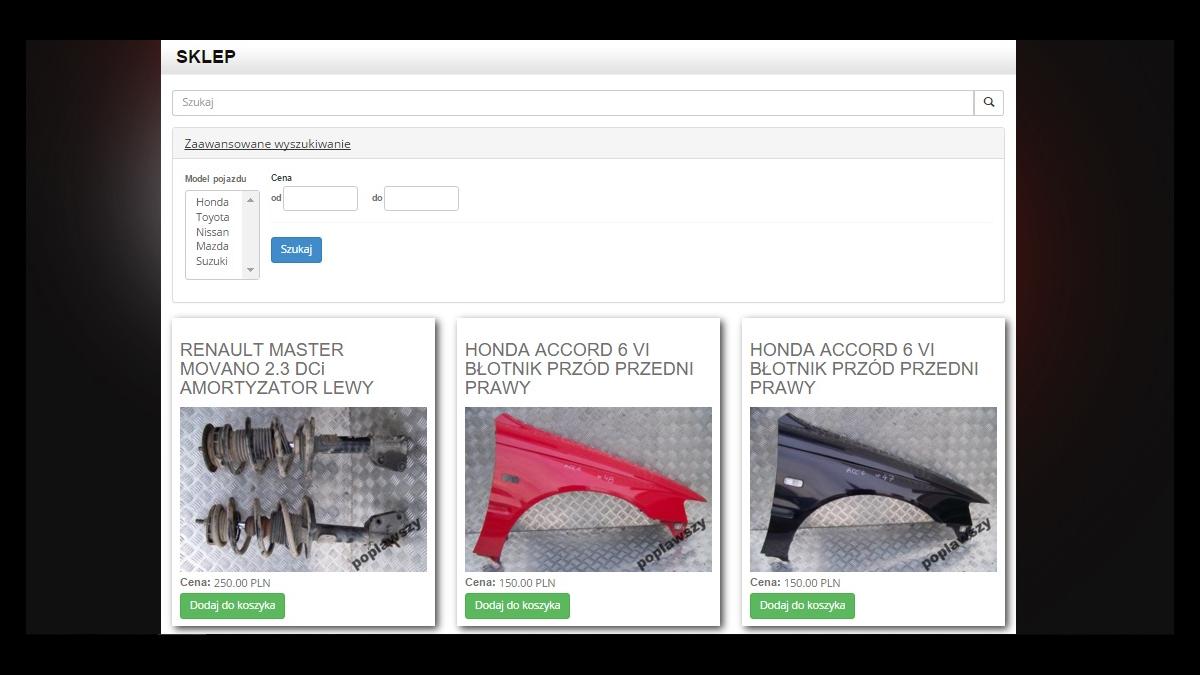Screen dimensions: 1200x675
Task: Select Nissan in the vehicle model list
Action: (212, 232)
